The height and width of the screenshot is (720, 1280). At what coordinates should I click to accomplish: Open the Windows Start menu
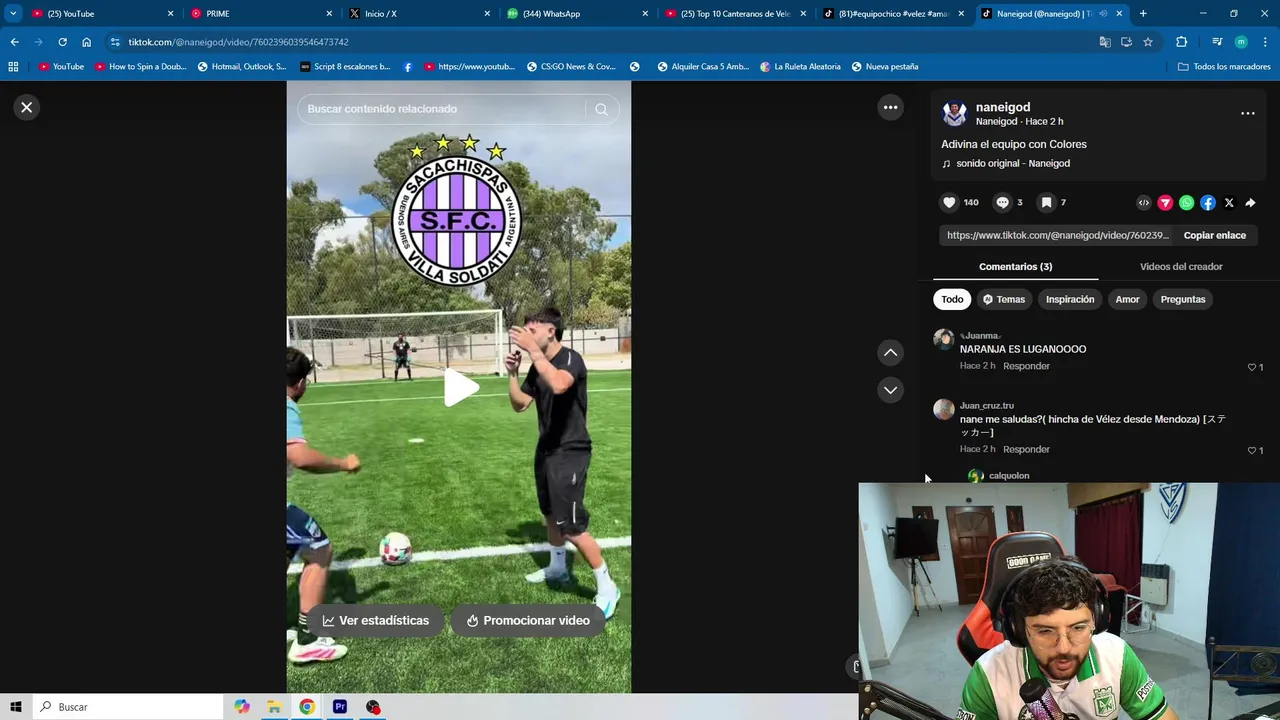(x=16, y=707)
